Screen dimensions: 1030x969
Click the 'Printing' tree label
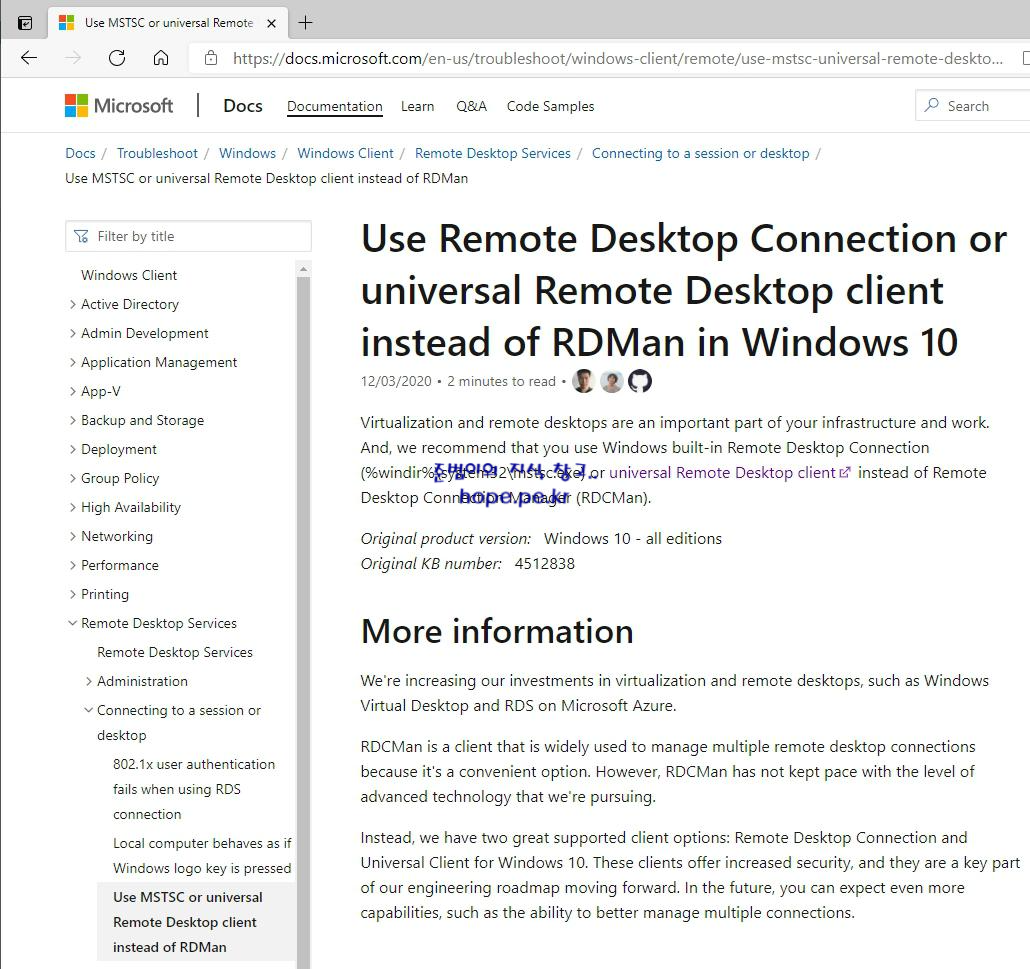click(104, 594)
